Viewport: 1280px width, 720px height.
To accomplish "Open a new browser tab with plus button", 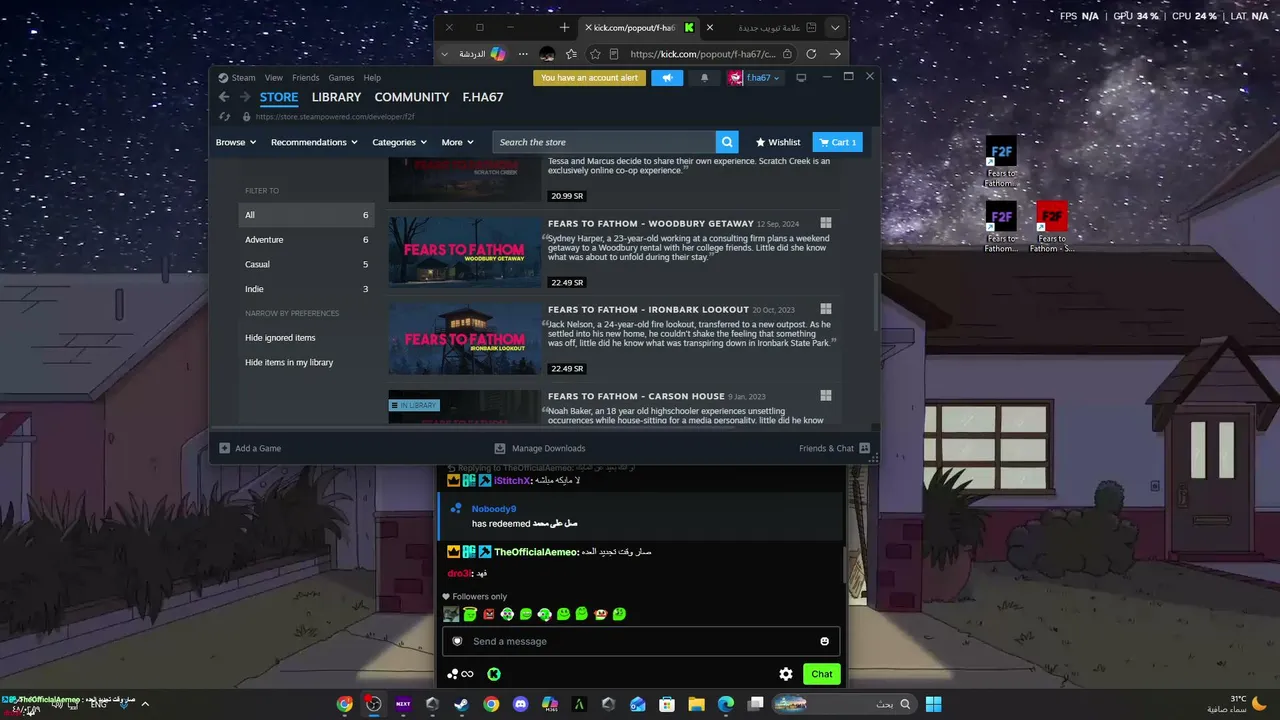I will tap(564, 27).
